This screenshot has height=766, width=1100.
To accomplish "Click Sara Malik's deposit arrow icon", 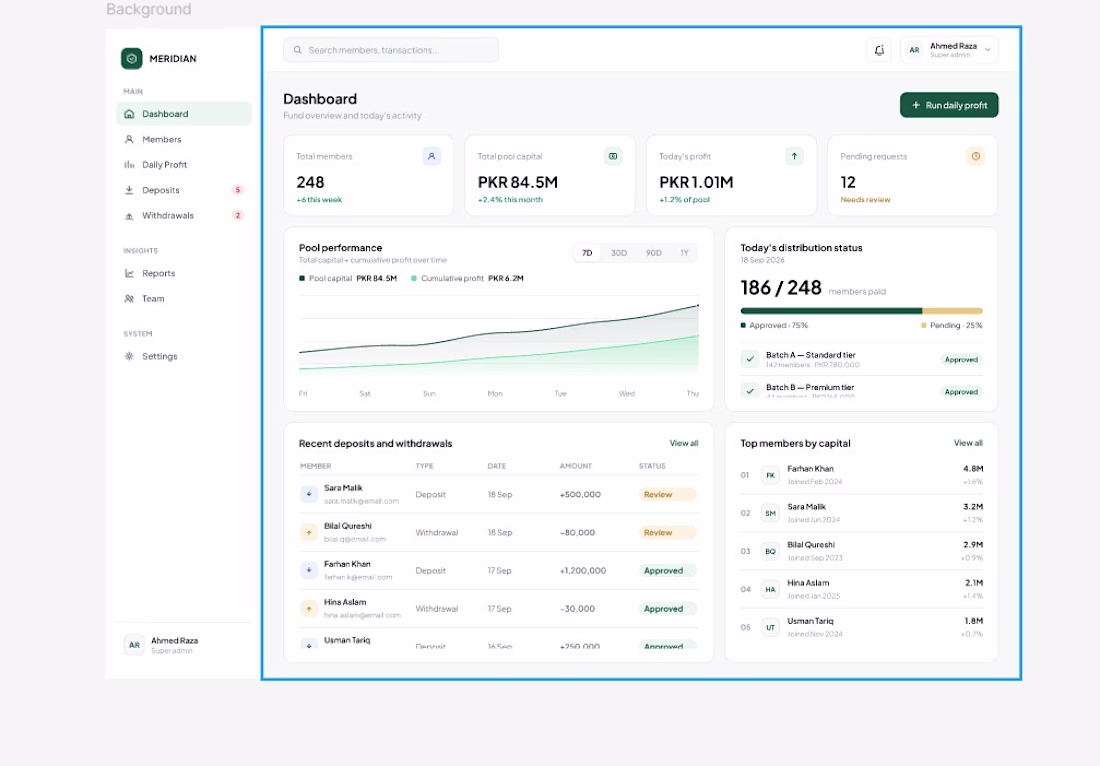I will [309, 494].
